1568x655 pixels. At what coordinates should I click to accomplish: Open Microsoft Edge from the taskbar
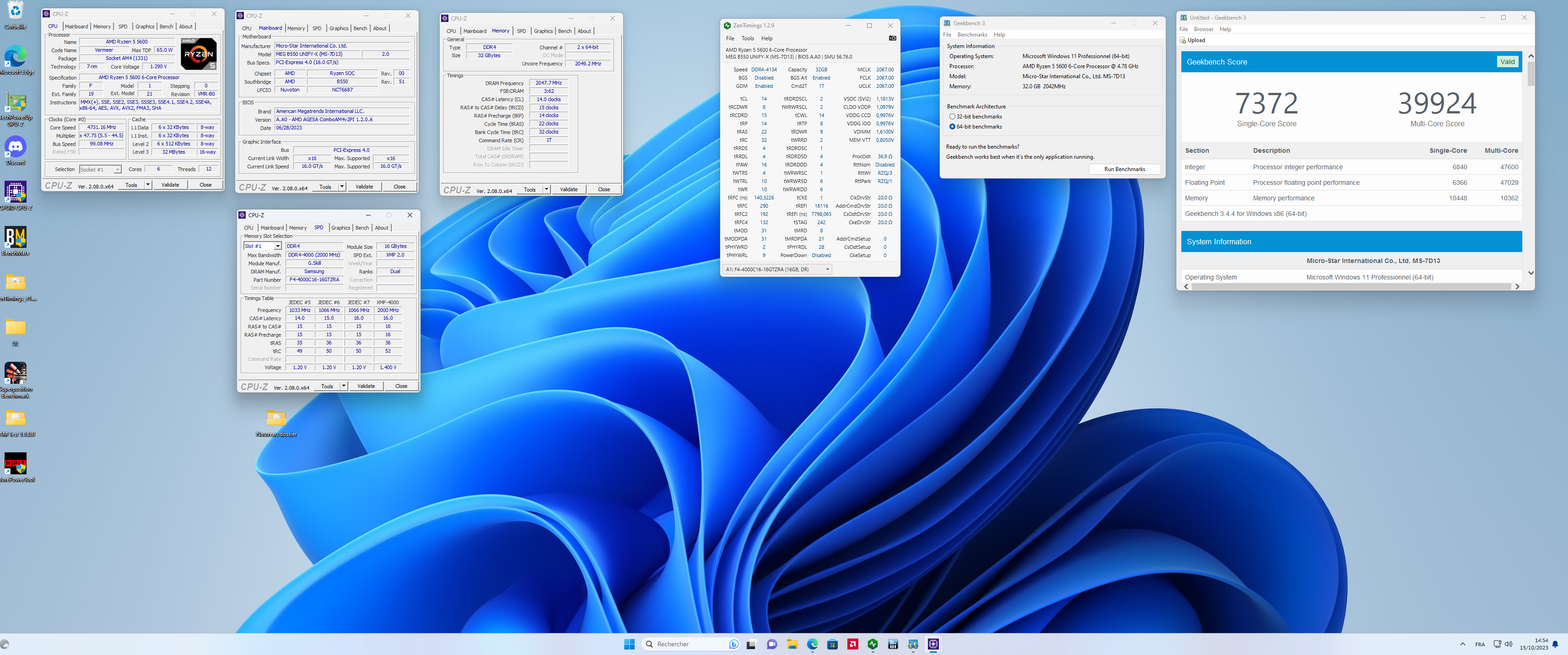pyautogui.click(x=812, y=644)
